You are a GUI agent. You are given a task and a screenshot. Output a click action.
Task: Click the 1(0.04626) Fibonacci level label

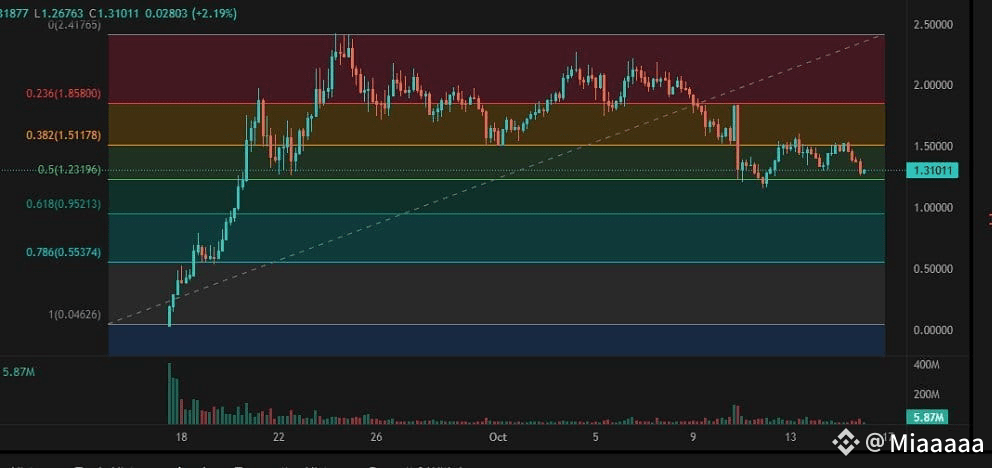coord(74,314)
